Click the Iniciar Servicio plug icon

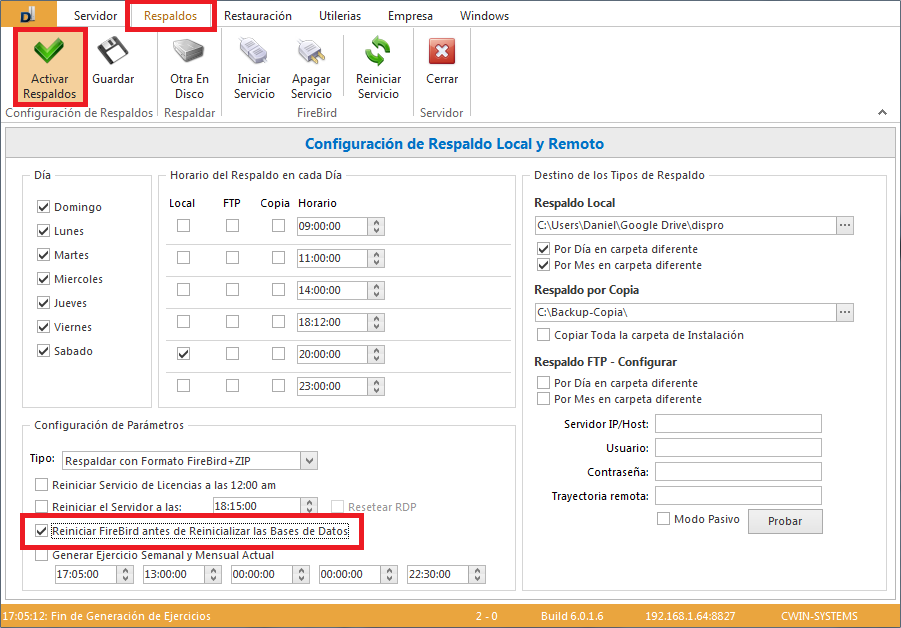click(x=254, y=52)
